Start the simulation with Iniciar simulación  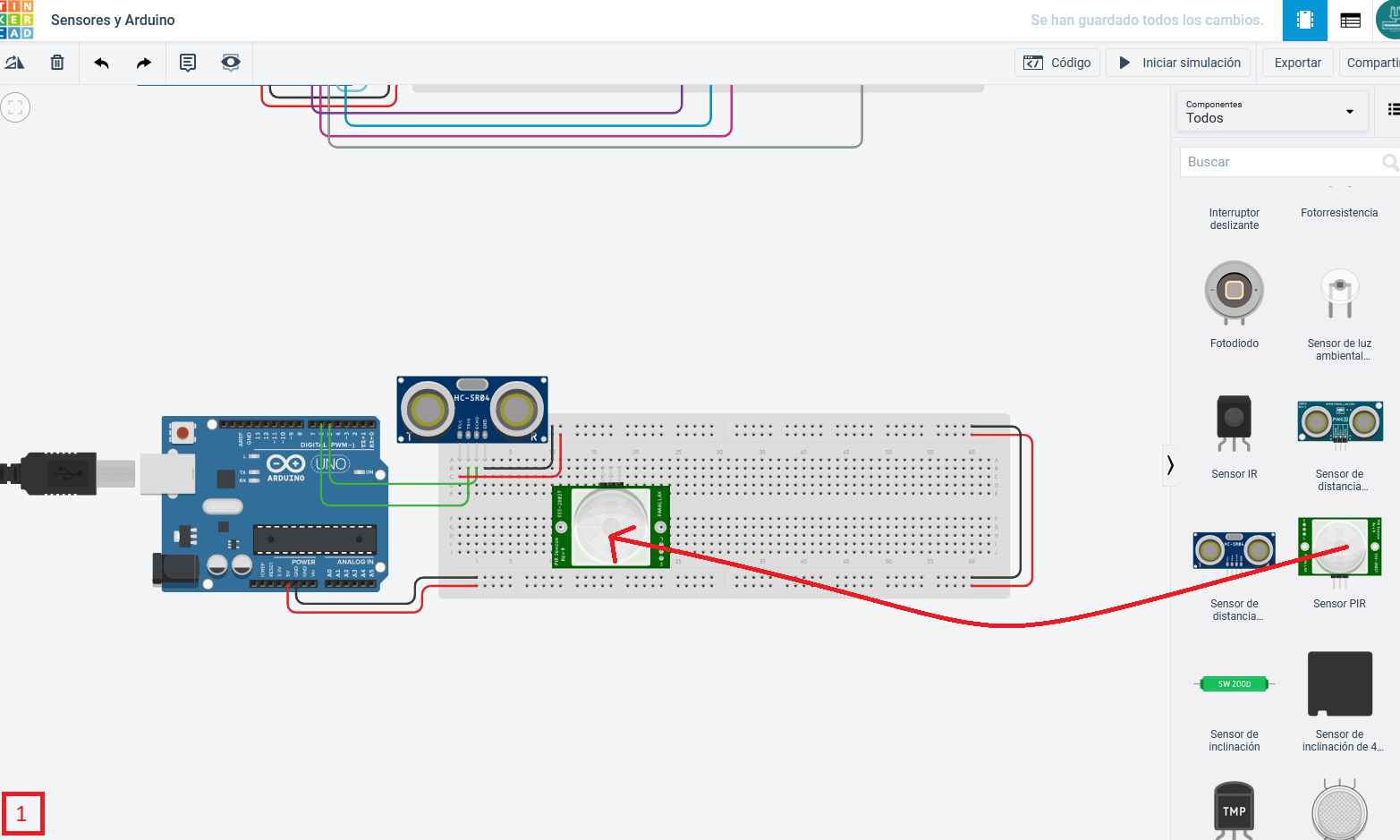point(1177,63)
